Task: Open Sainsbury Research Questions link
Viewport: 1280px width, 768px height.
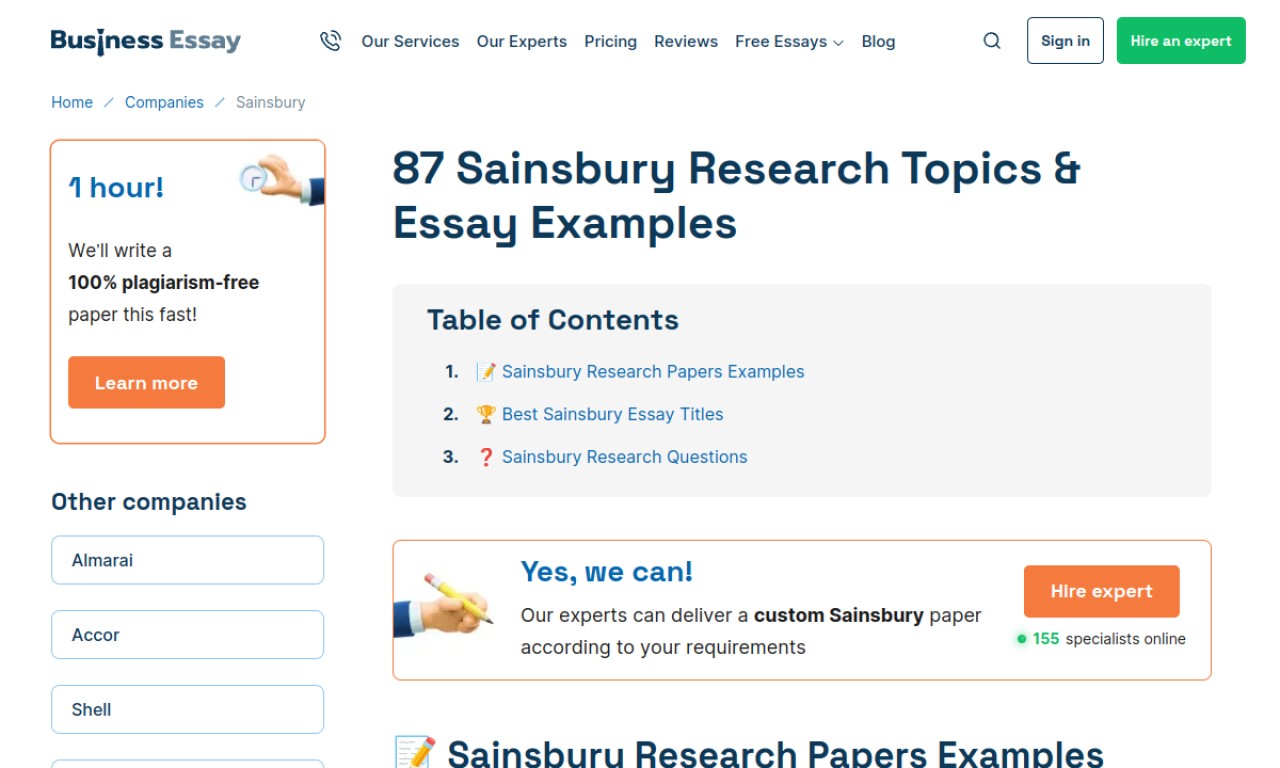Action: coord(624,457)
